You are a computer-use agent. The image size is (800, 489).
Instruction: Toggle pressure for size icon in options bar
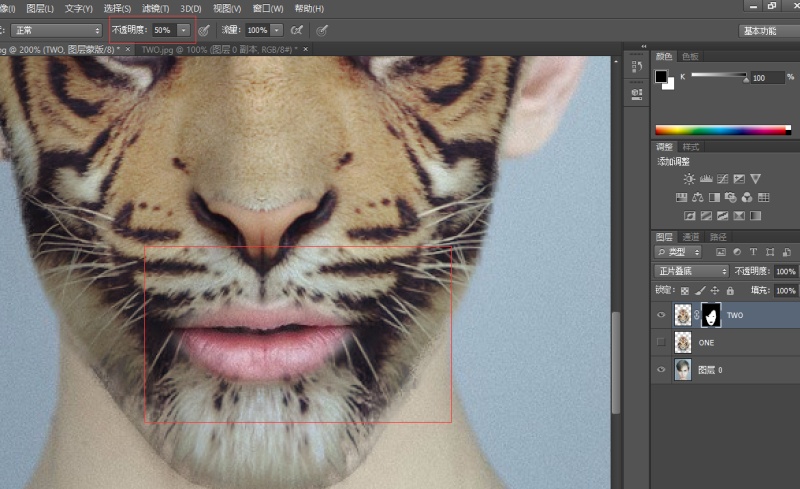tap(321, 31)
